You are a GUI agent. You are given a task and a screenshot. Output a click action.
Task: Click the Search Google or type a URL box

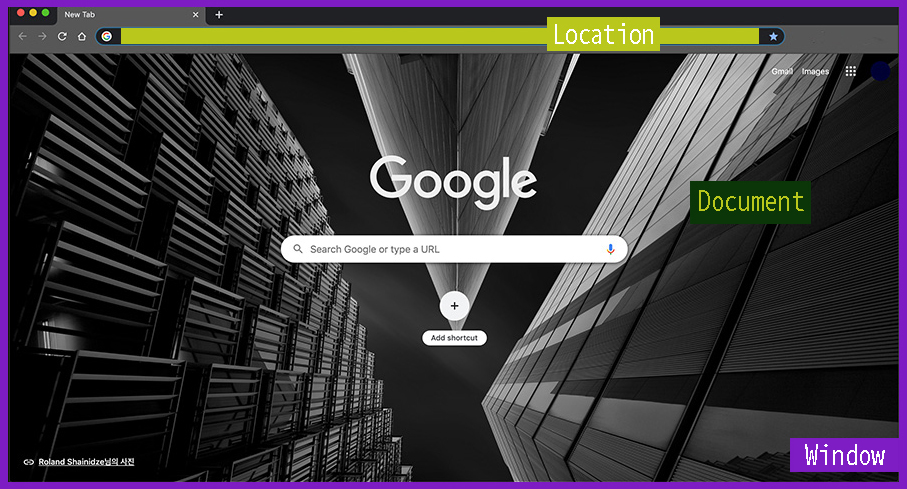[454, 249]
